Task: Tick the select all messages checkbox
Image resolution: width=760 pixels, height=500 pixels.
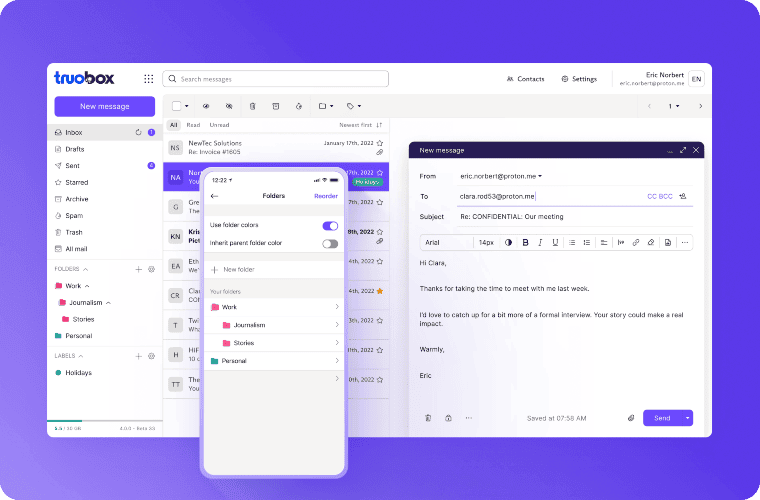Action: [x=176, y=105]
